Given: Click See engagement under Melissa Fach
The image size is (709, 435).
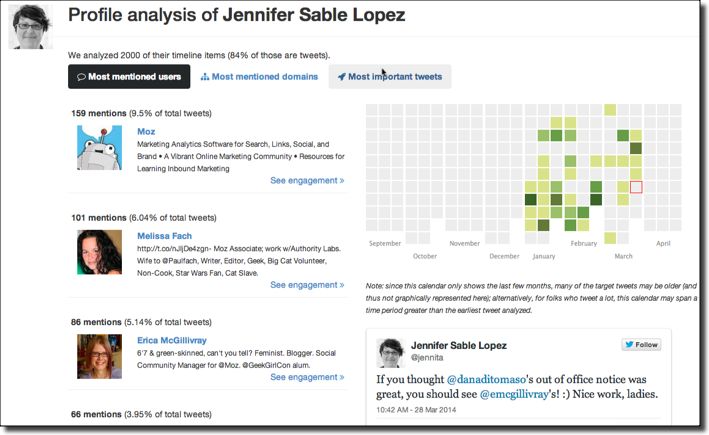Looking at the screenshot, I should pos(307,285).
